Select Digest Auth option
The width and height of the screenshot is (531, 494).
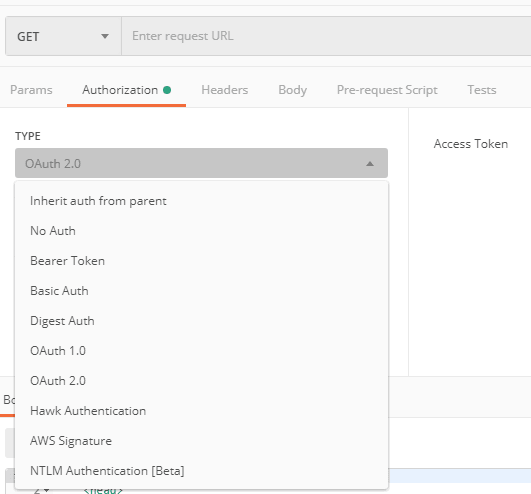(x=201, y=321)
